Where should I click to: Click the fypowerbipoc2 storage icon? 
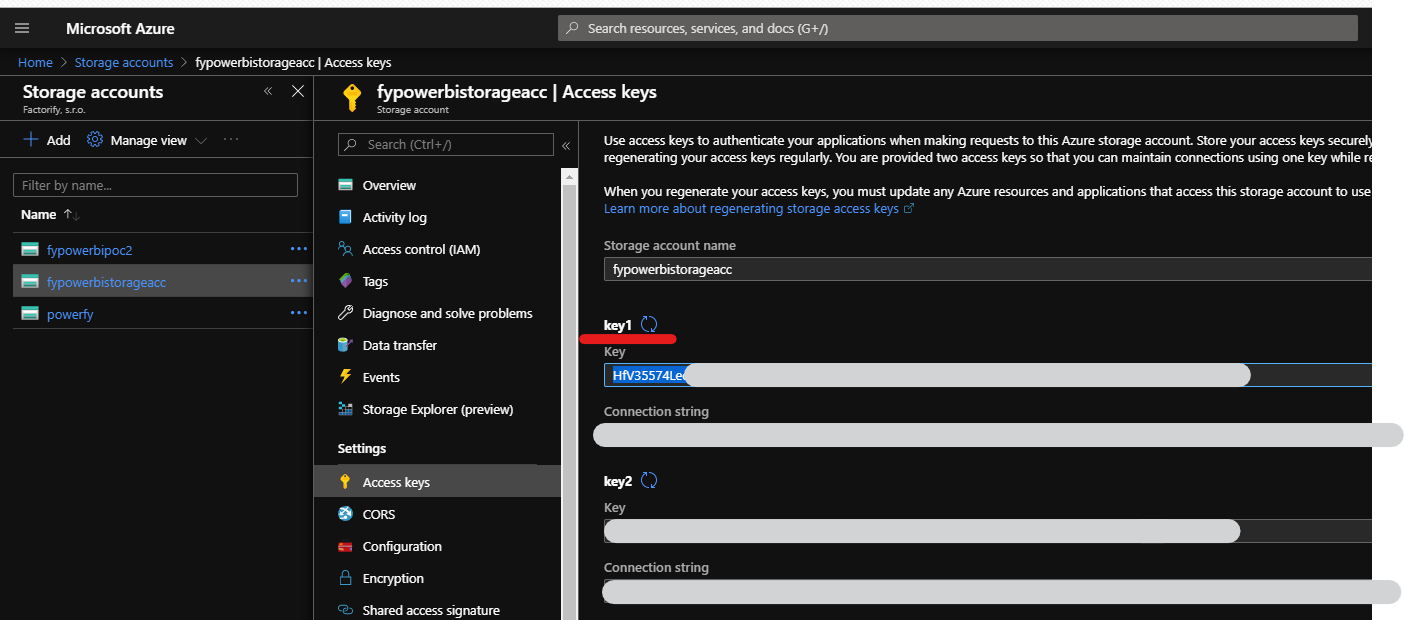point(30,250)
